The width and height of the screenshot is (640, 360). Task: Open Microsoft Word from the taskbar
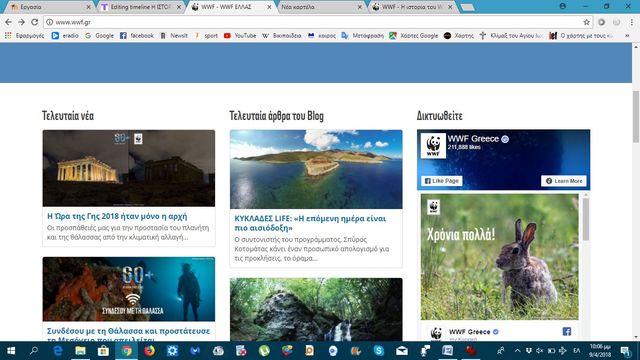click(447, 351)
